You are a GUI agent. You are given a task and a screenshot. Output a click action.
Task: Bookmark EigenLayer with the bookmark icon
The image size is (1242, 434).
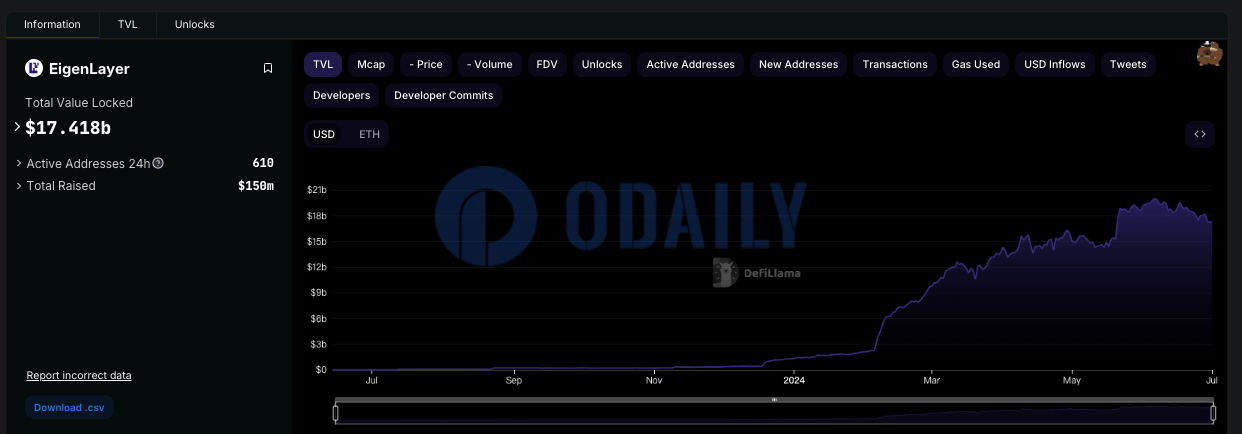coord(268,68)
